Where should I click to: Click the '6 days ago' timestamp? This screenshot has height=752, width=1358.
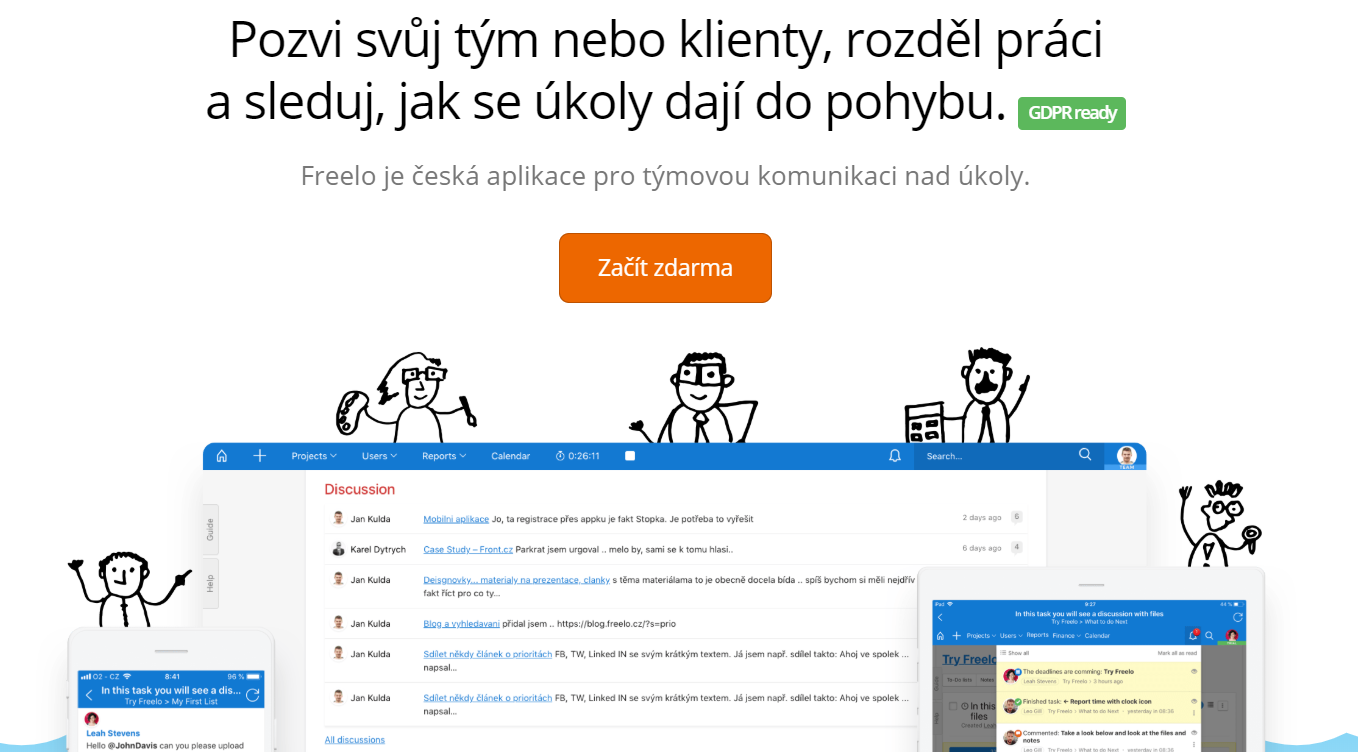point(982,548)
